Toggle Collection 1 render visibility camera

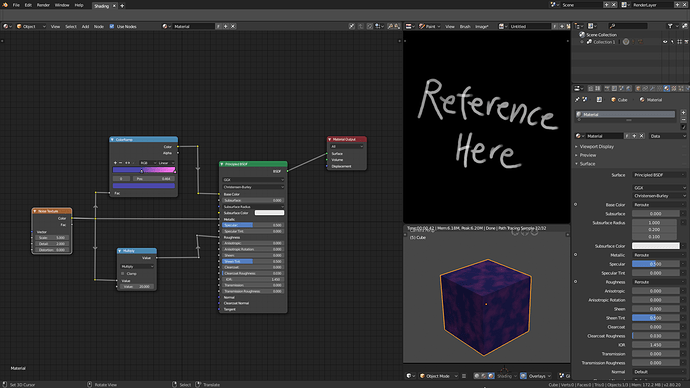(x=686, y=42)
